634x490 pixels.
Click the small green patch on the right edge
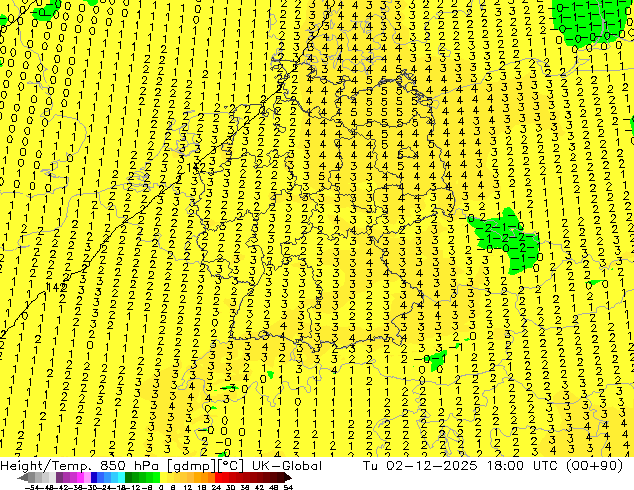[629, 123]
